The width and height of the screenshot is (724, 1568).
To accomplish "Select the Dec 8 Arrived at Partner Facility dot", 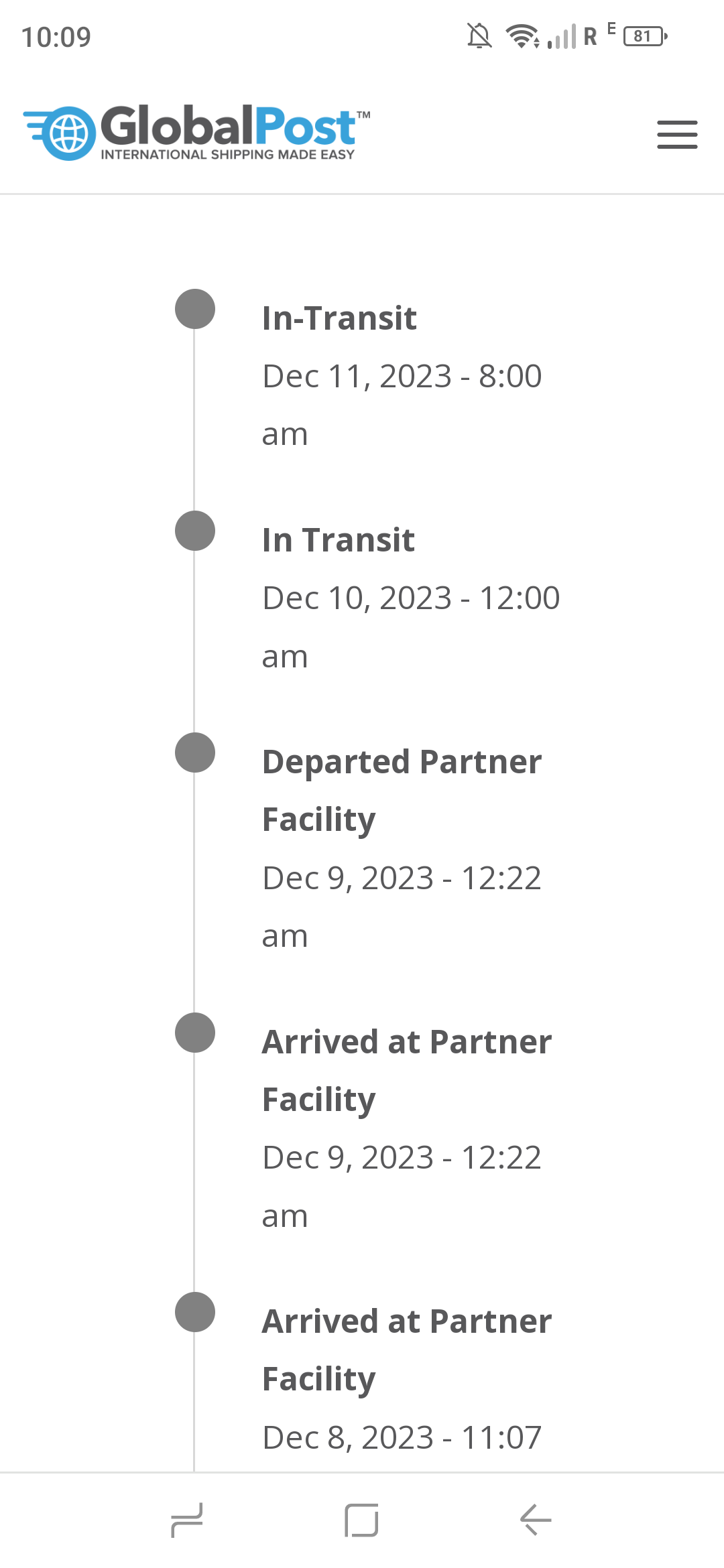I will 195,1312.
